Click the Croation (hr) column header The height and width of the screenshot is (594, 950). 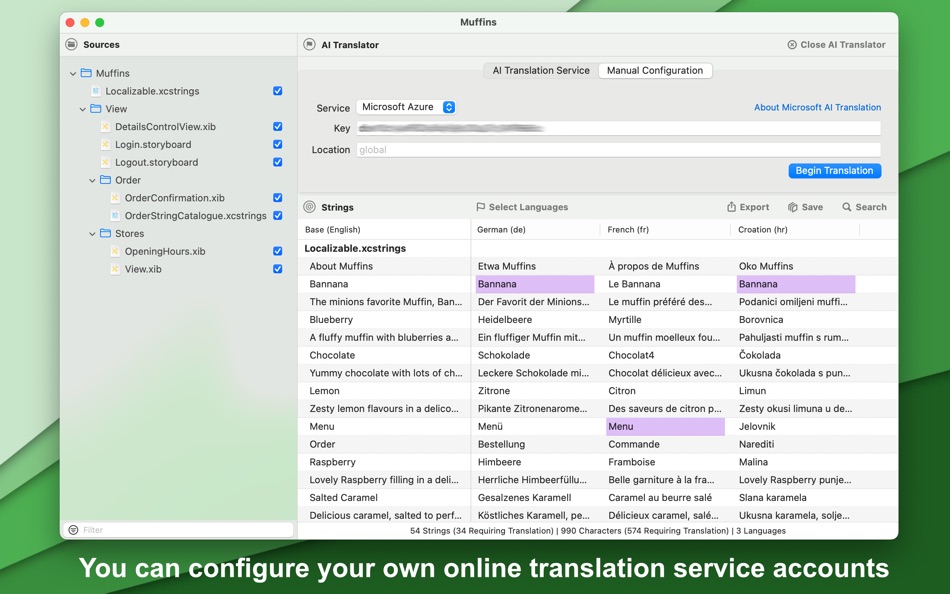click(795, 230)
